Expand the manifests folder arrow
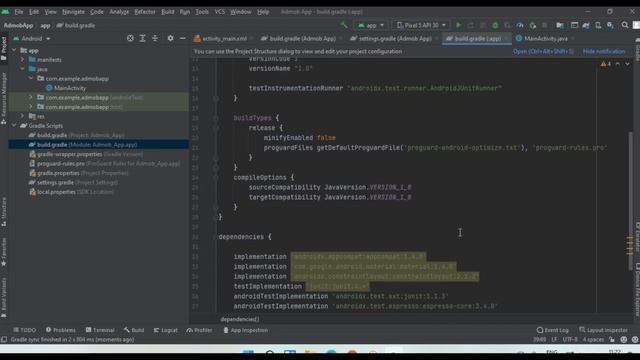 [x=22, y=60]
